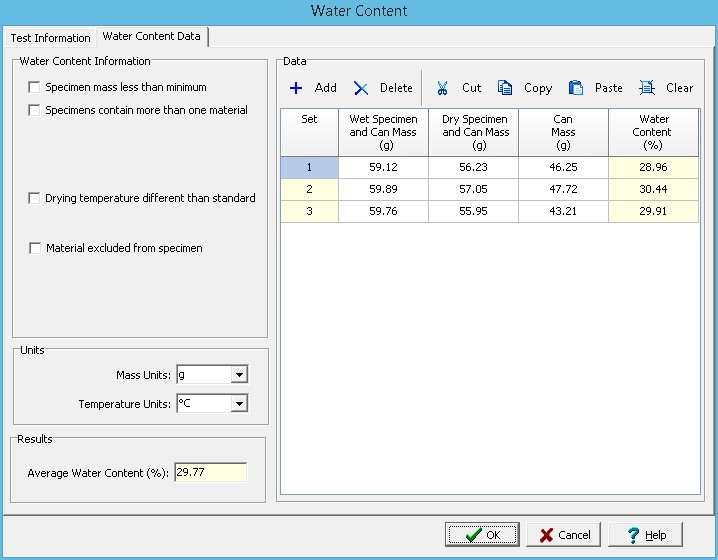Click the Copy icon in Data toolbar
718x560 pixels.
506,88
